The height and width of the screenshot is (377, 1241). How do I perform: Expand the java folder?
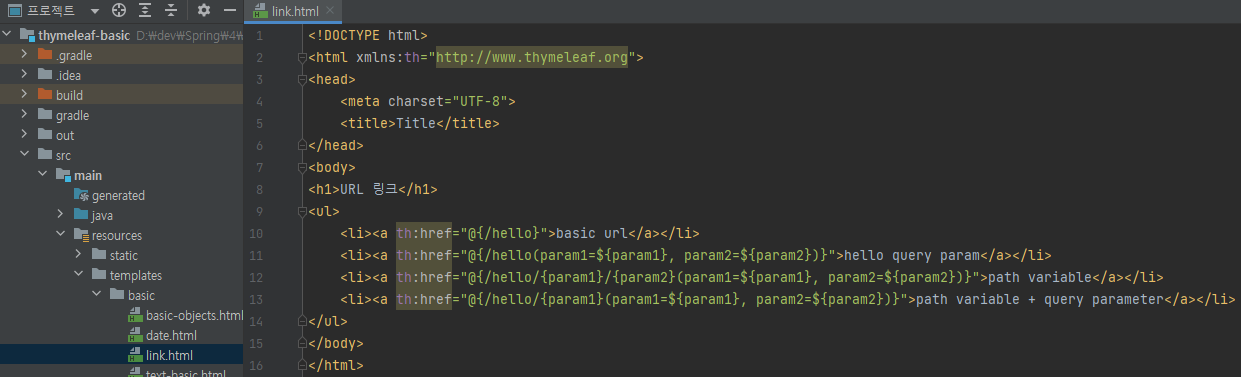click(61, 215)
